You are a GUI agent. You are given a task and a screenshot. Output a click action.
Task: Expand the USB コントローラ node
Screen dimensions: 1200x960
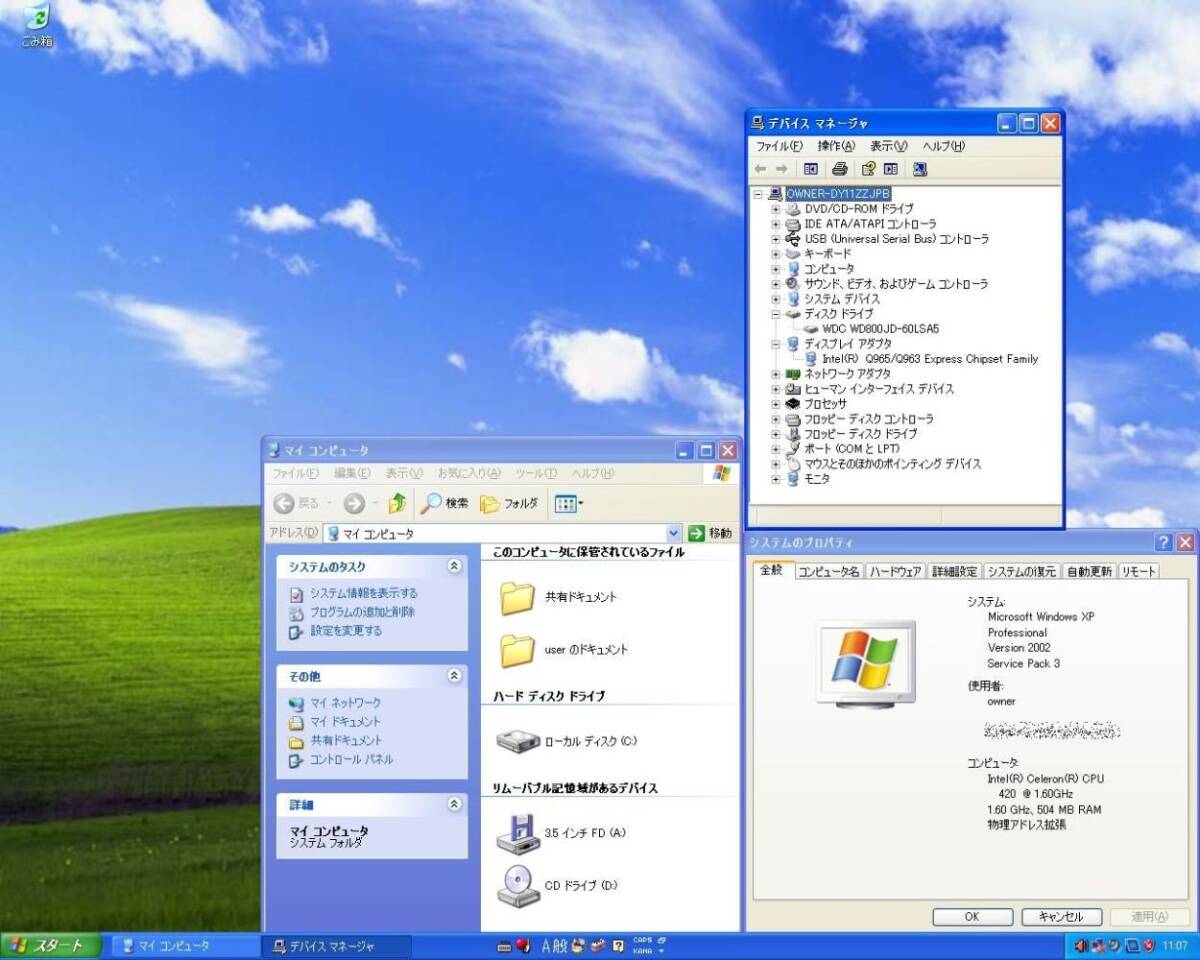click(776, 239)
